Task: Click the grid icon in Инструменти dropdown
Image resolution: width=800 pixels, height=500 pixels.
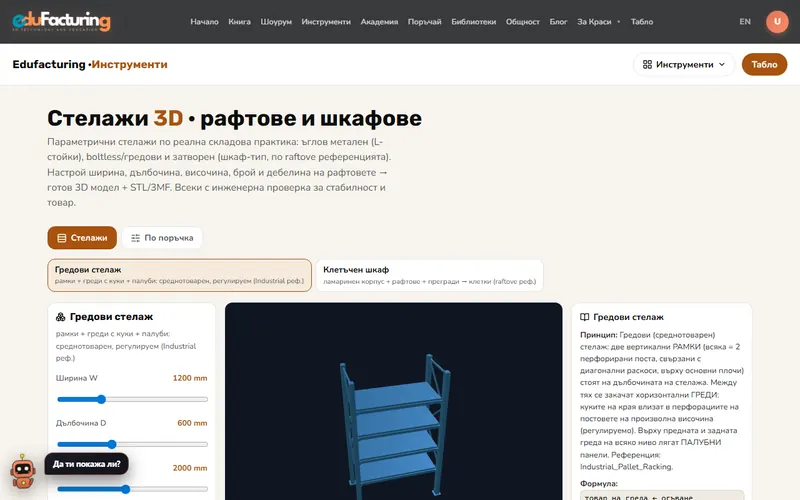Action: [647, 64]
